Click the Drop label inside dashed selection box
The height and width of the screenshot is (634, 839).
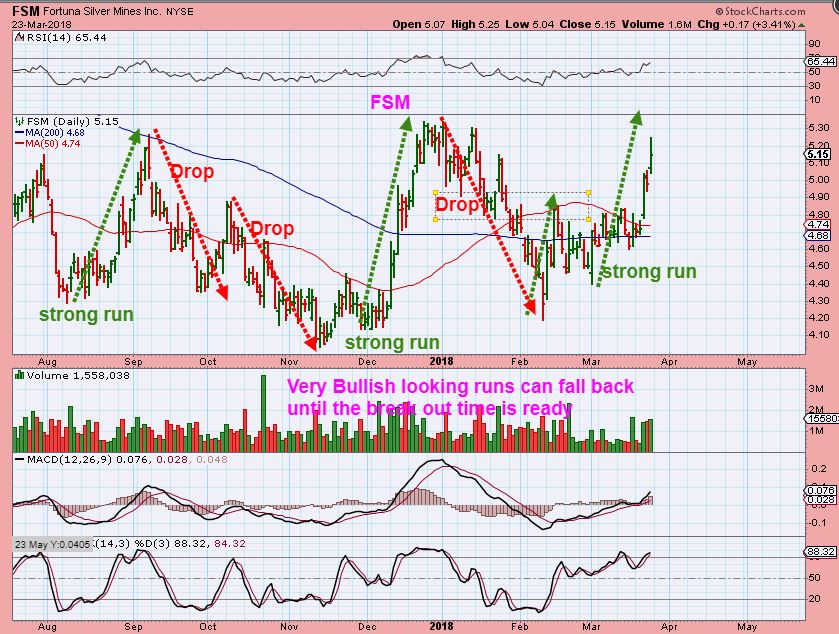[x=456, y=205]
